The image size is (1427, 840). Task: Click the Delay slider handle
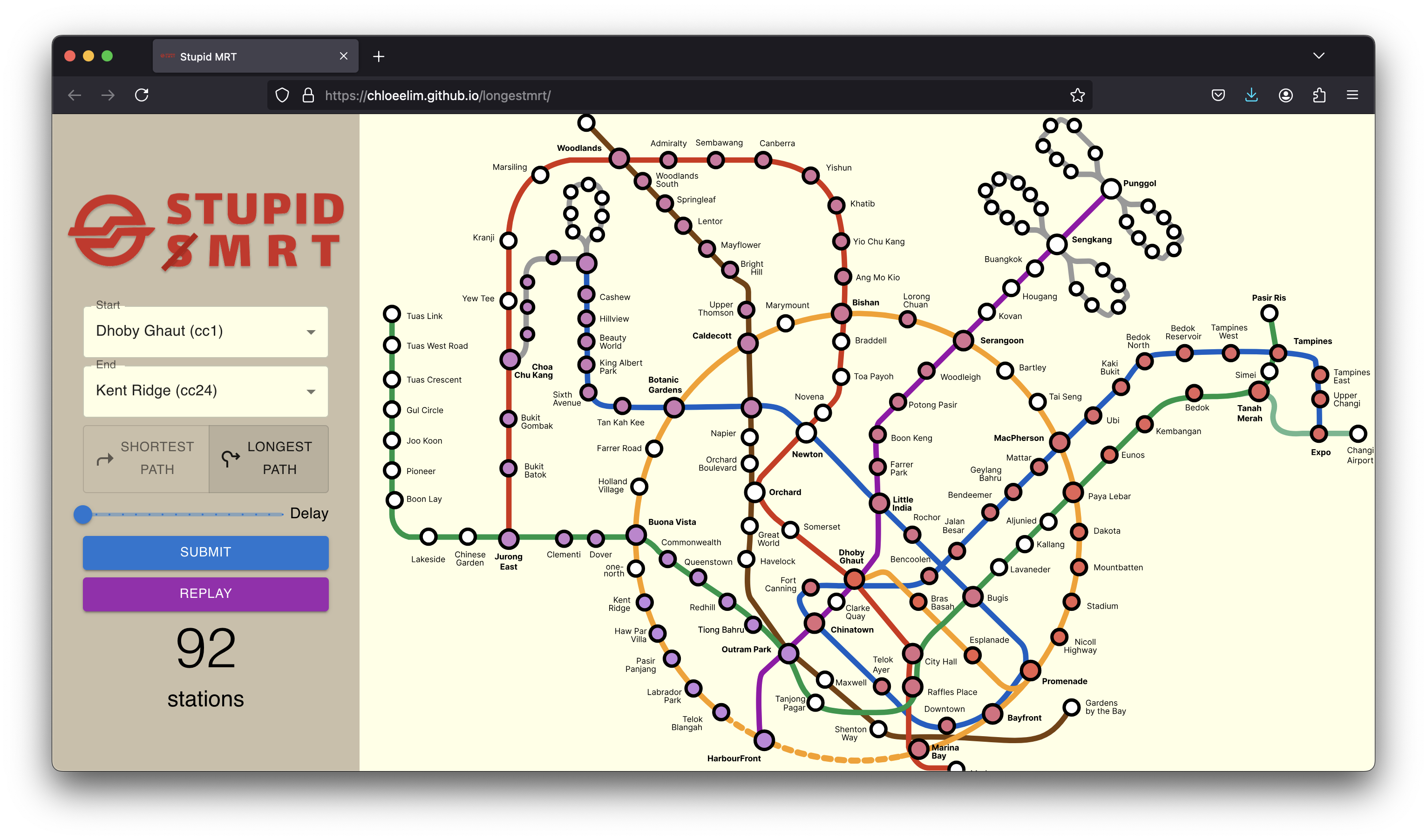click(83, 514)
